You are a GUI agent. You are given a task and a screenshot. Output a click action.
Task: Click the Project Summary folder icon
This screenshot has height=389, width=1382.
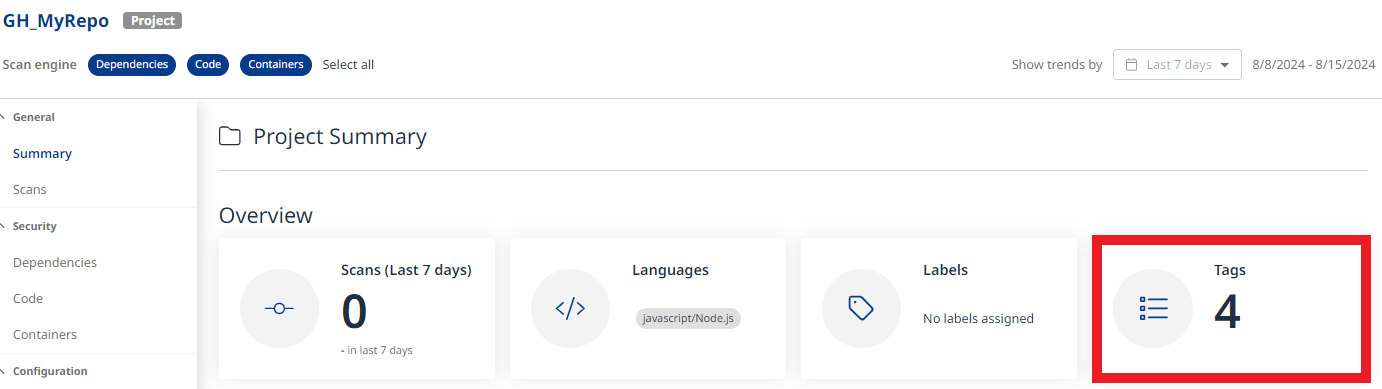coord(230,136)
